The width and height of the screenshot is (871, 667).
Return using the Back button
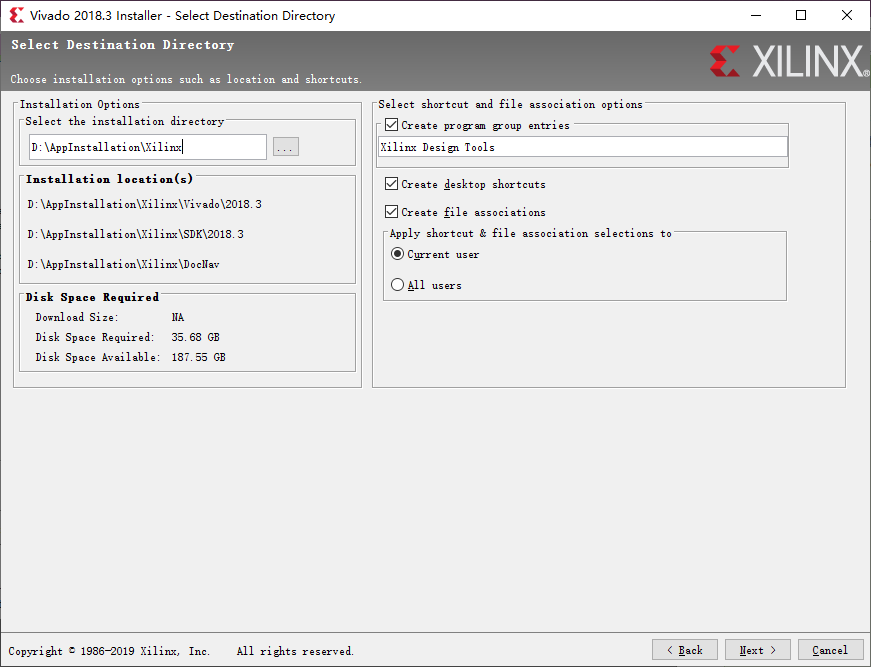pyautogui.click(x=685, y=650)
